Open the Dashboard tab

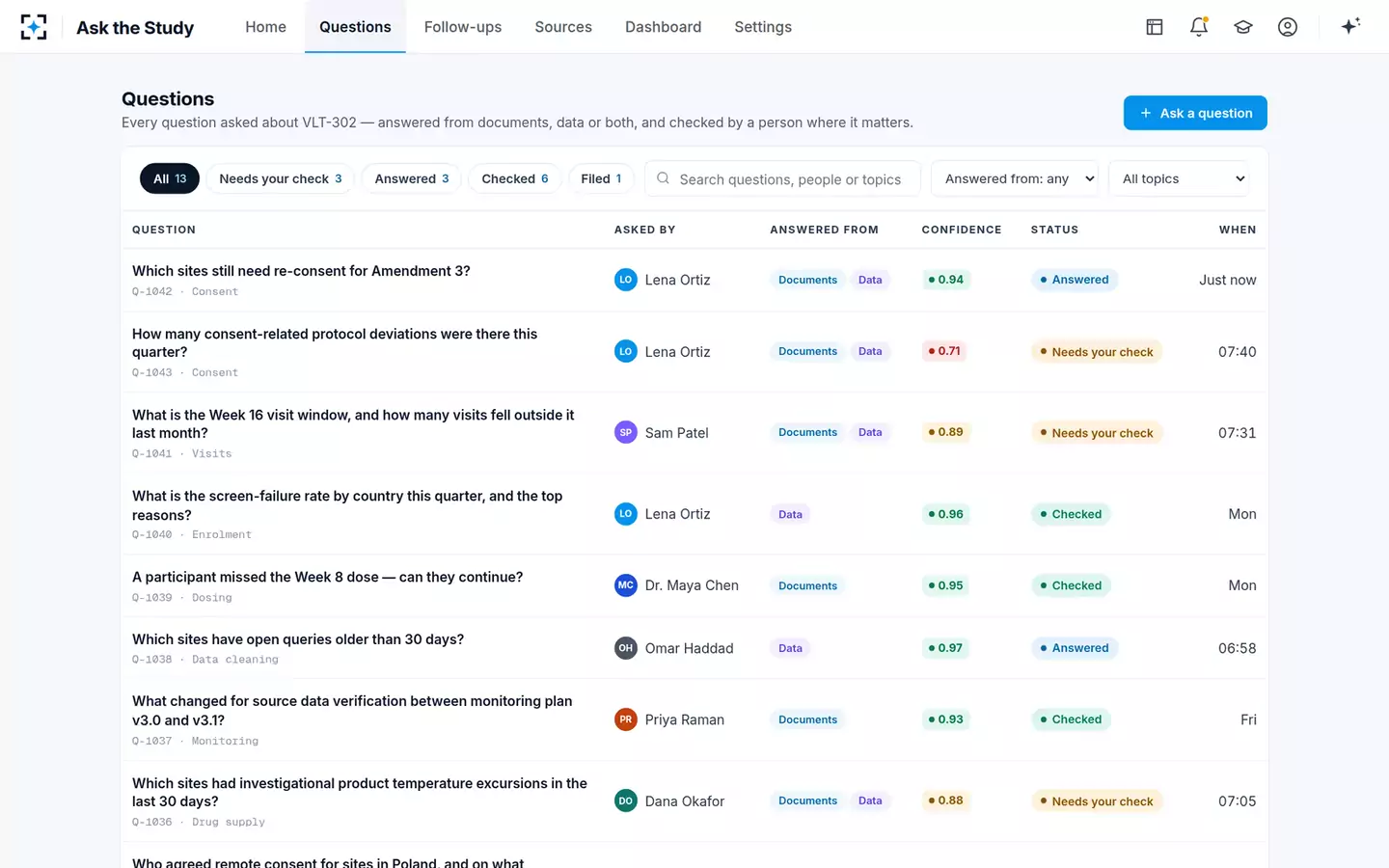[x=664, y=27]
